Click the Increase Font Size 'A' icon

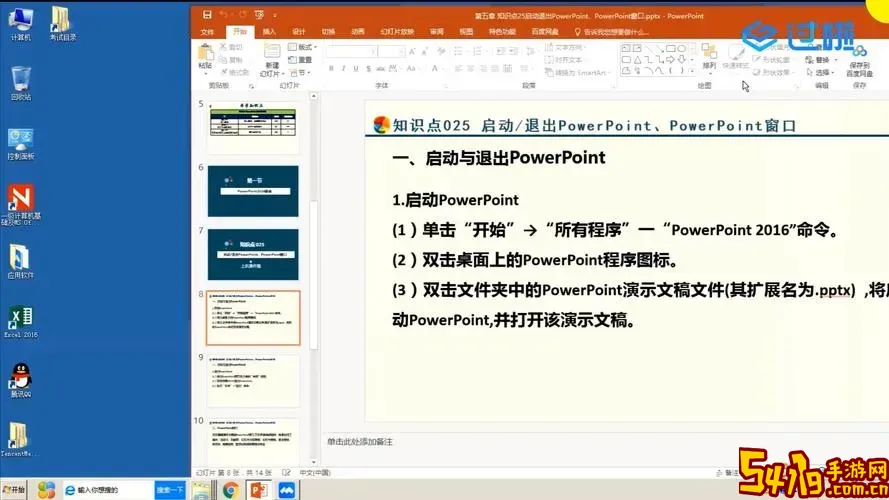click(412, 52)
